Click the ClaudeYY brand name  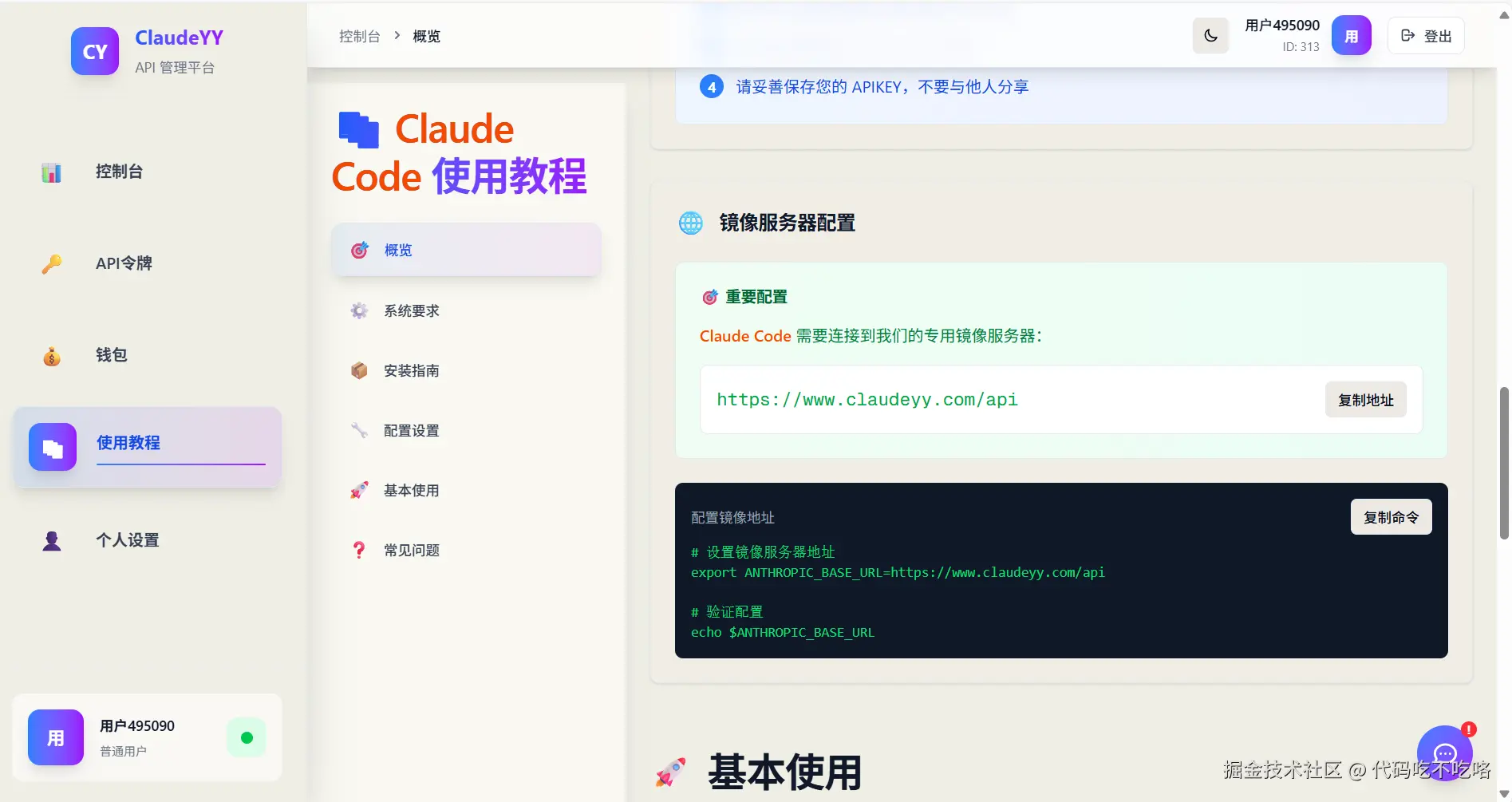coord(180,38)
